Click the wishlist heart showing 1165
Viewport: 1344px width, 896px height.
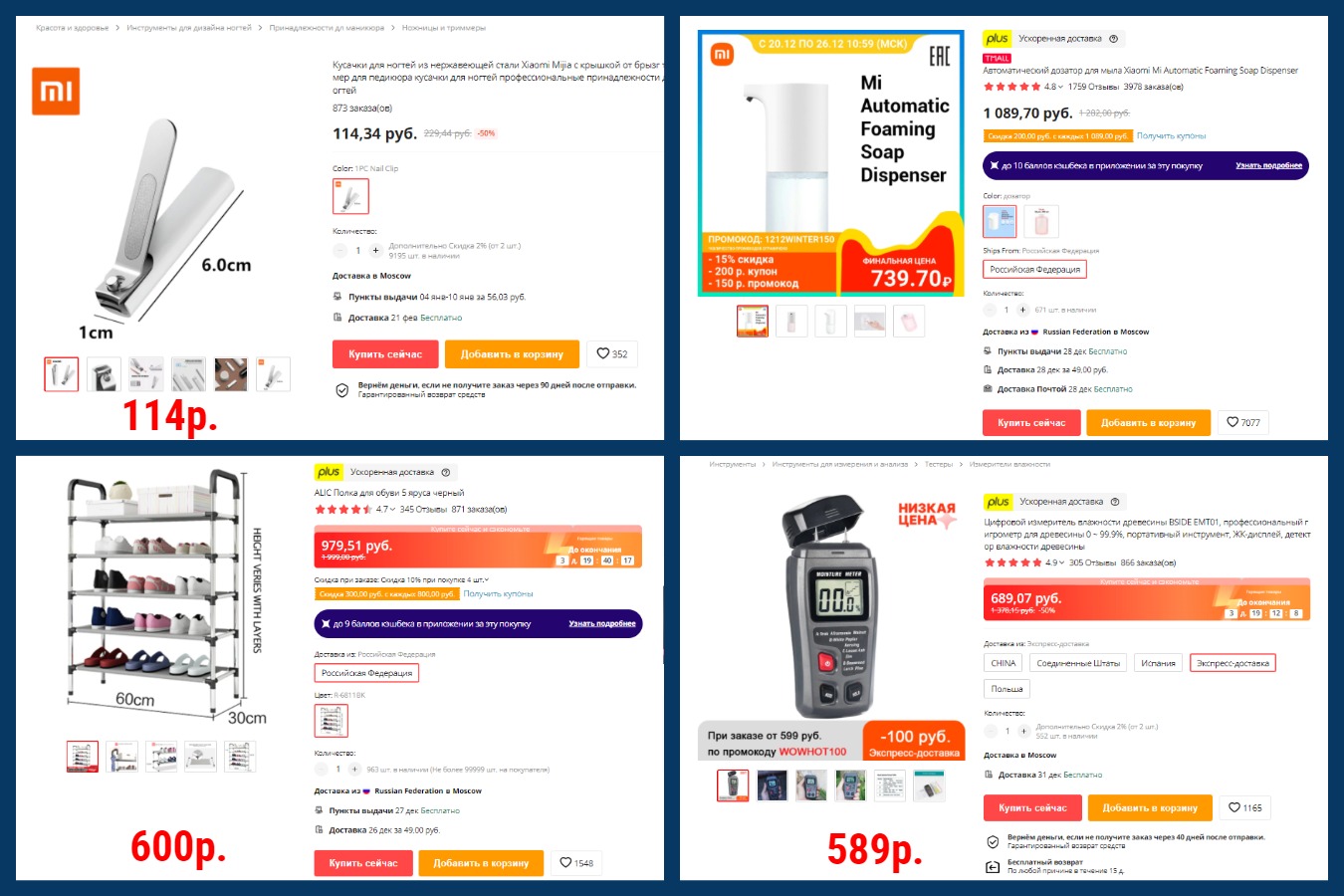[x=1244, y=808]
